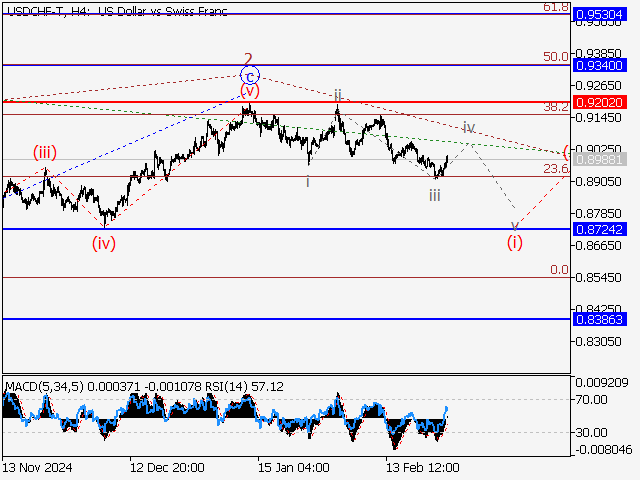640x480 pixels.
Task: Click the red (v) wave label at the peak
Action: (x=249, y=91)
